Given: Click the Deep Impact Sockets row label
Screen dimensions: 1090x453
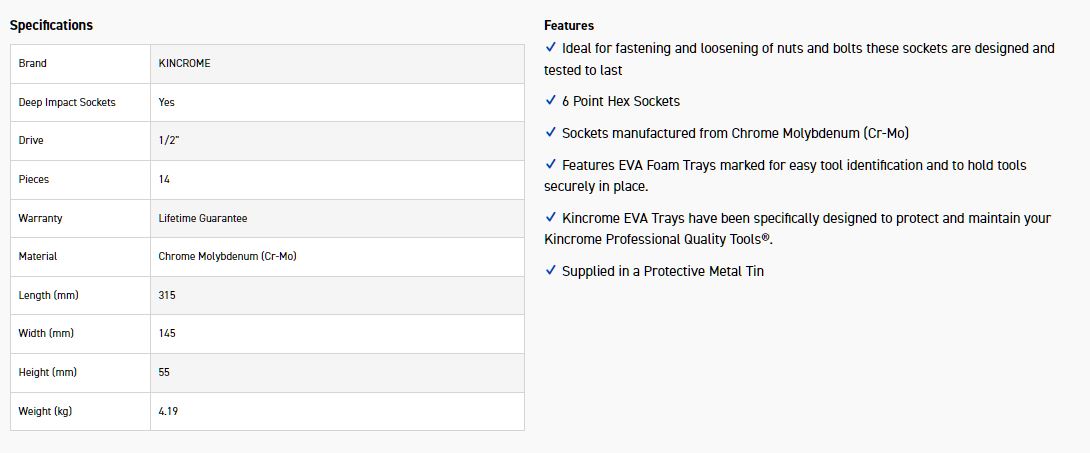Looking at the screenshot, I should coord(67,102).
